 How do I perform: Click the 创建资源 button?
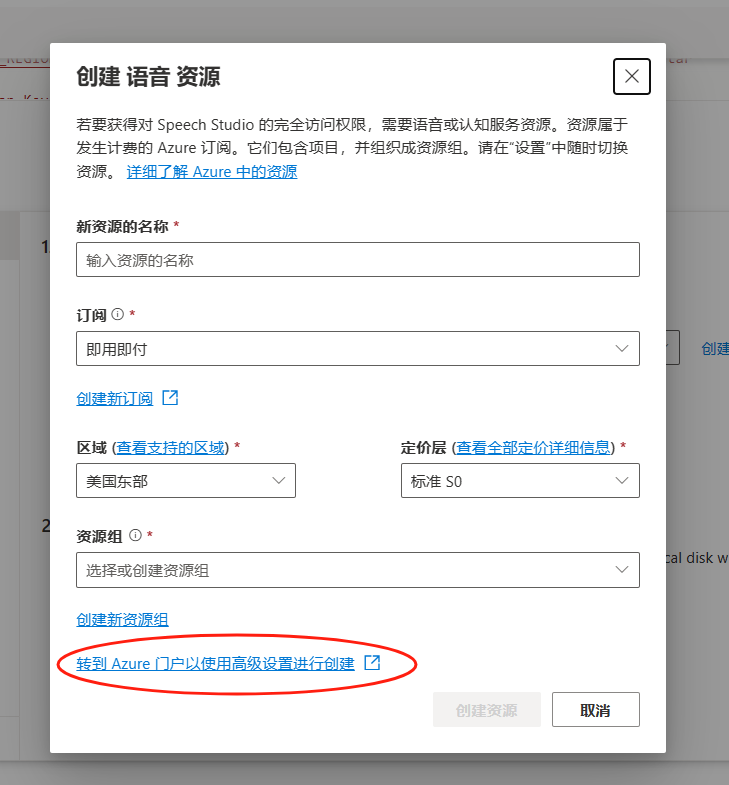[487, 710]
